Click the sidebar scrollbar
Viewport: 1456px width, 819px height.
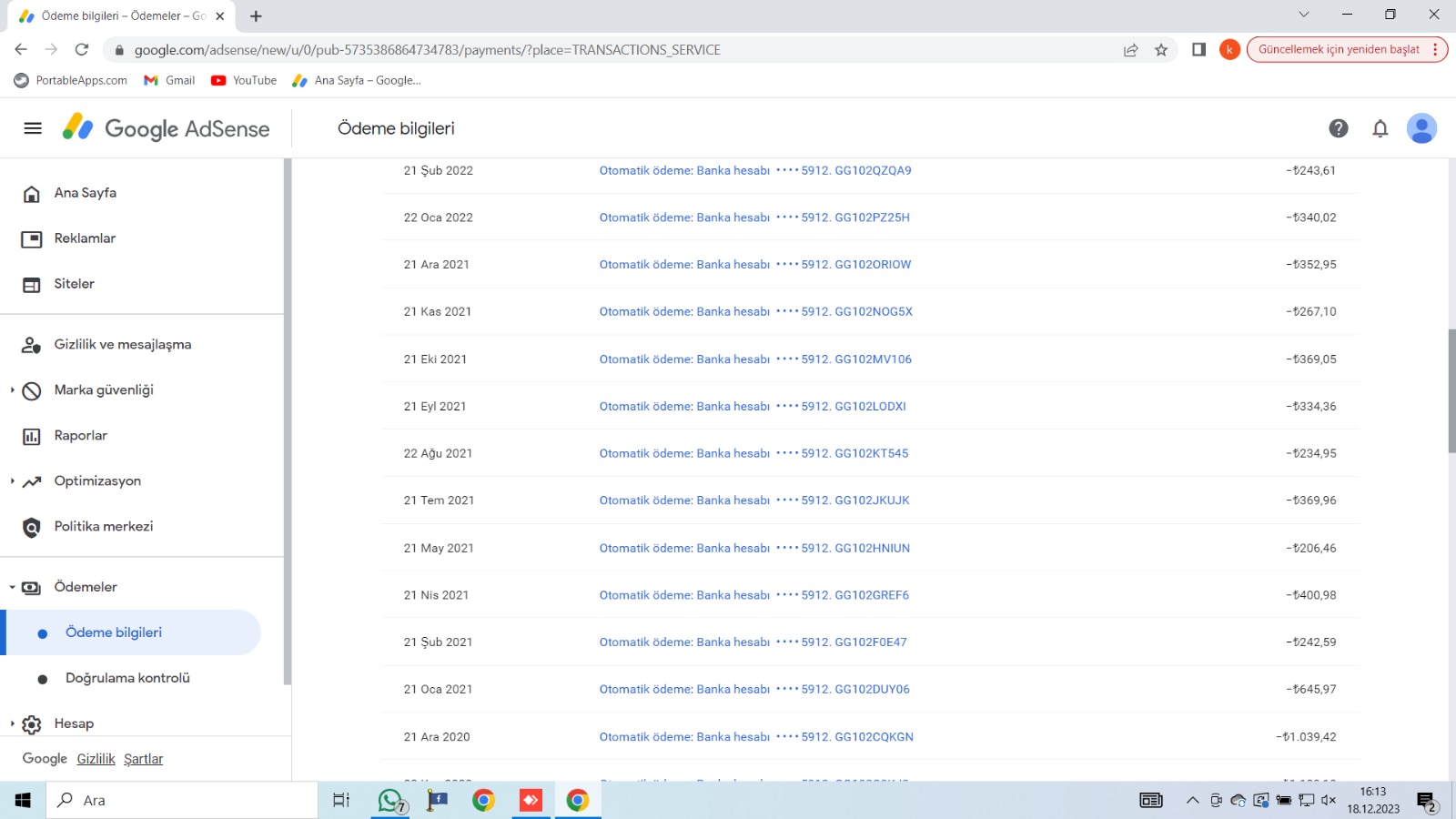tap(288, 421)
